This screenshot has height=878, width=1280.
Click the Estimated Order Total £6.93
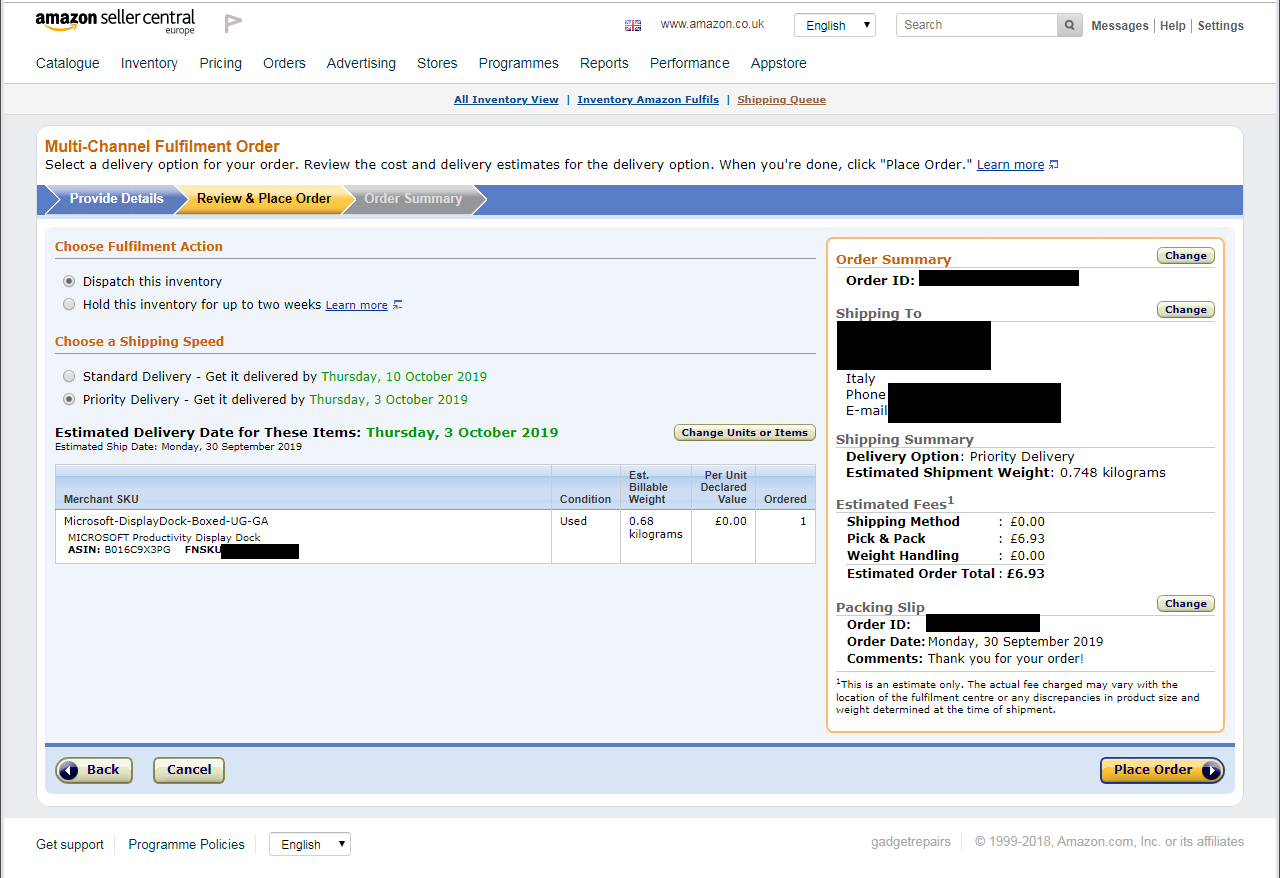(946, 574)
